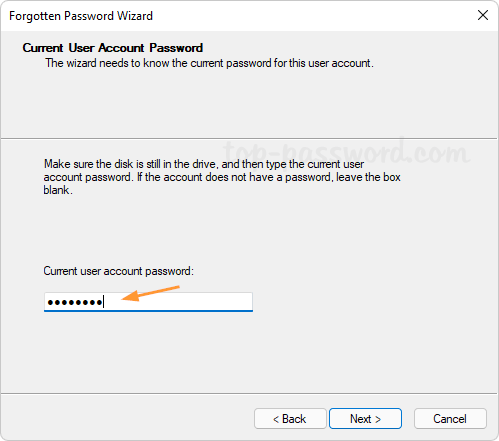499x441 pixels.
Task: Click the blue underline of the password field
Action: 148,311
